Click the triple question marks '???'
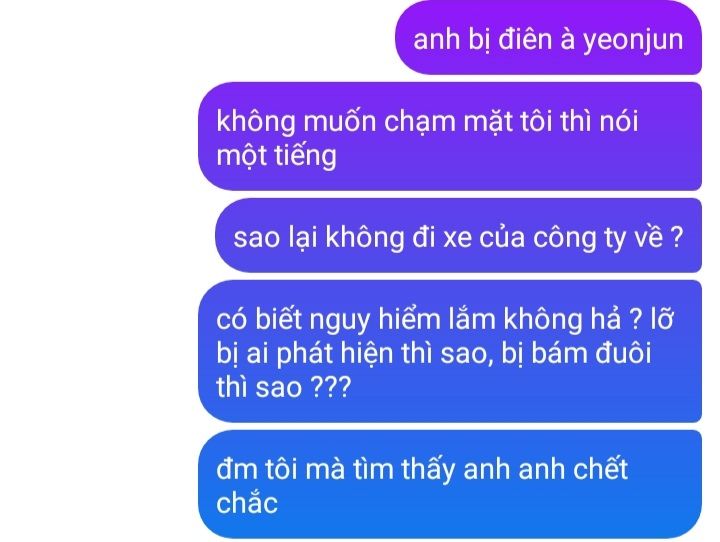The width and height of the screenshot is (720, 542). coord(331,387)
